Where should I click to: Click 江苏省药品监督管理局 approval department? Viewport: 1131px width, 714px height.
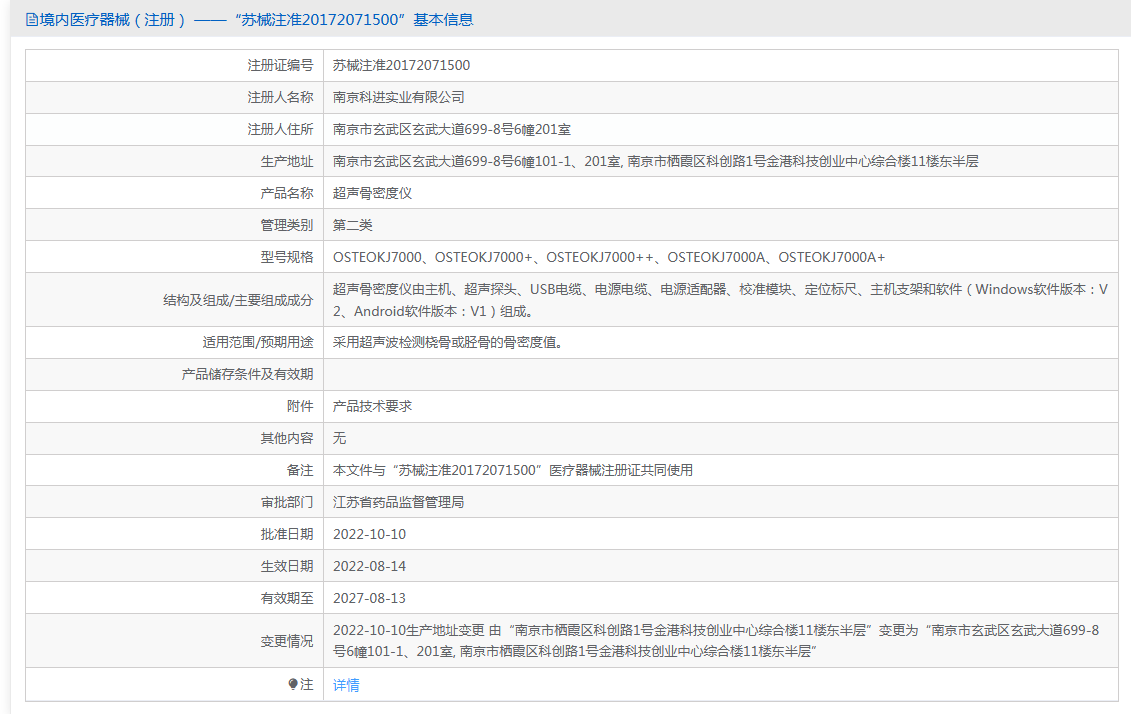click(398, 502)
